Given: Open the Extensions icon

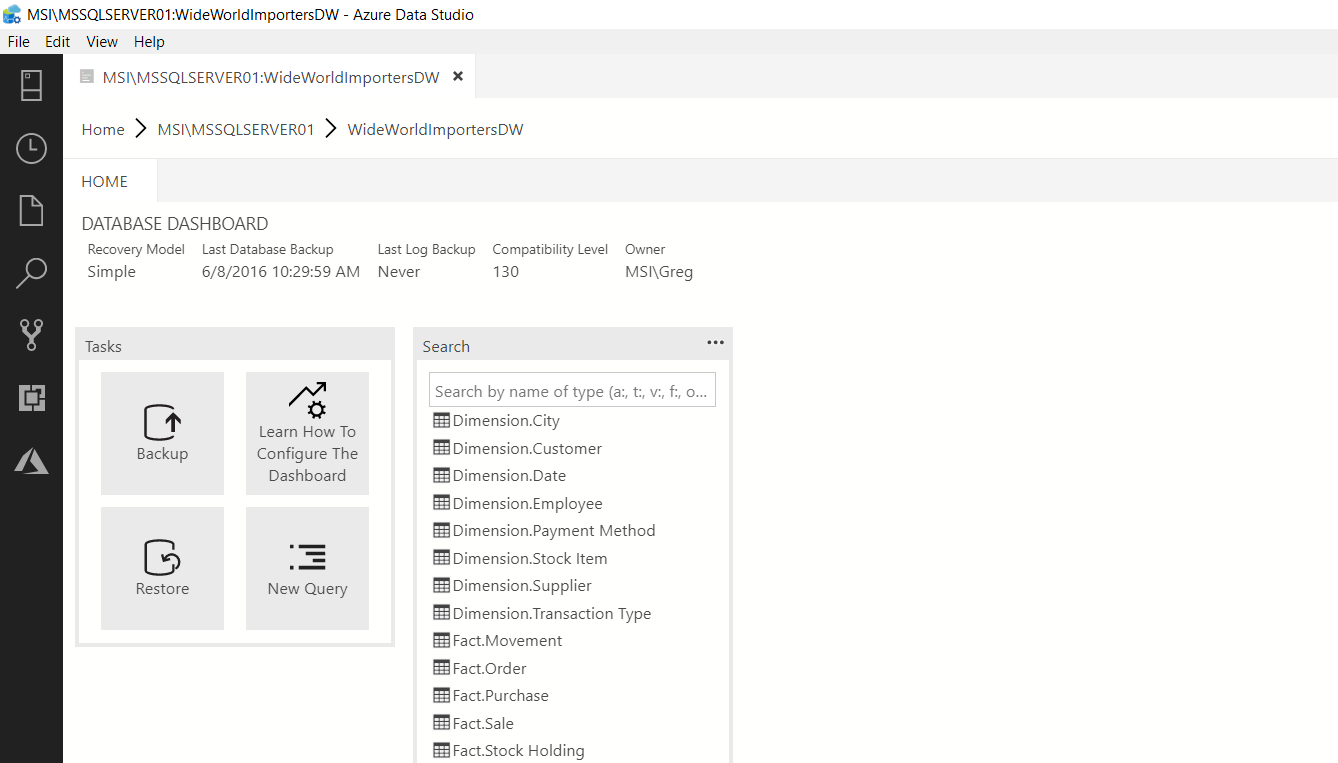Looking at the screenshot, I should coord(31,398).
